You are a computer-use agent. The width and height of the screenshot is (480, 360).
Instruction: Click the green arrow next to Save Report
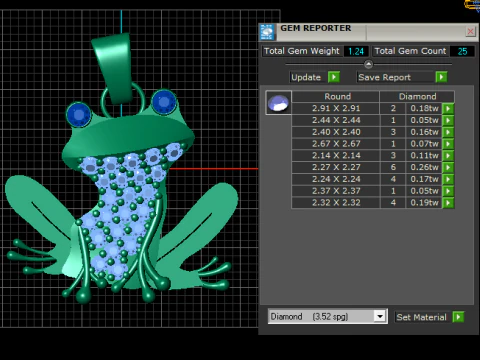coord(441,77)
